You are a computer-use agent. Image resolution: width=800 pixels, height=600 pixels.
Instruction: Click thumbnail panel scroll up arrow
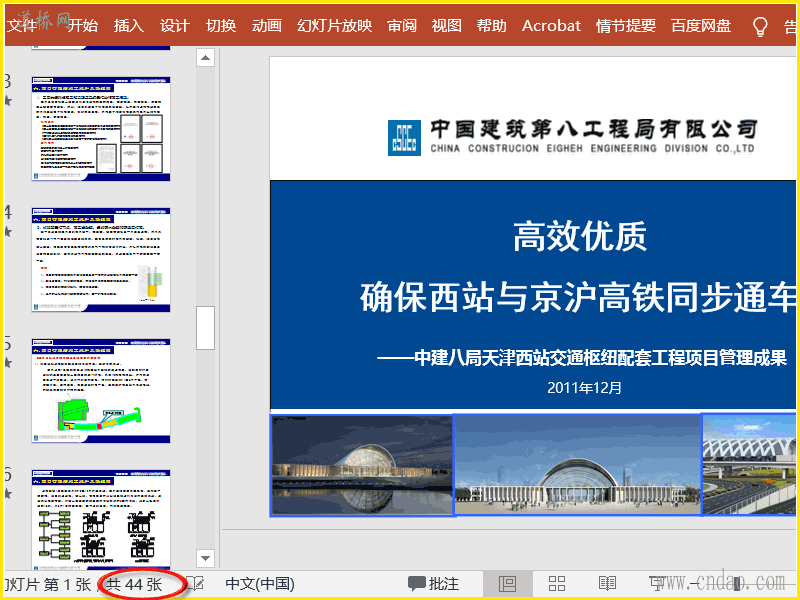205,58
